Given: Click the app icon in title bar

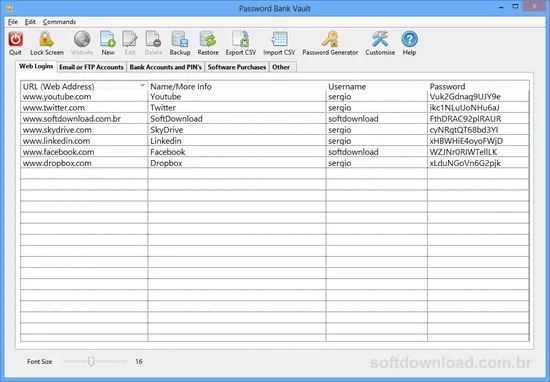Looking at the screenshot, I should [9, 8].
